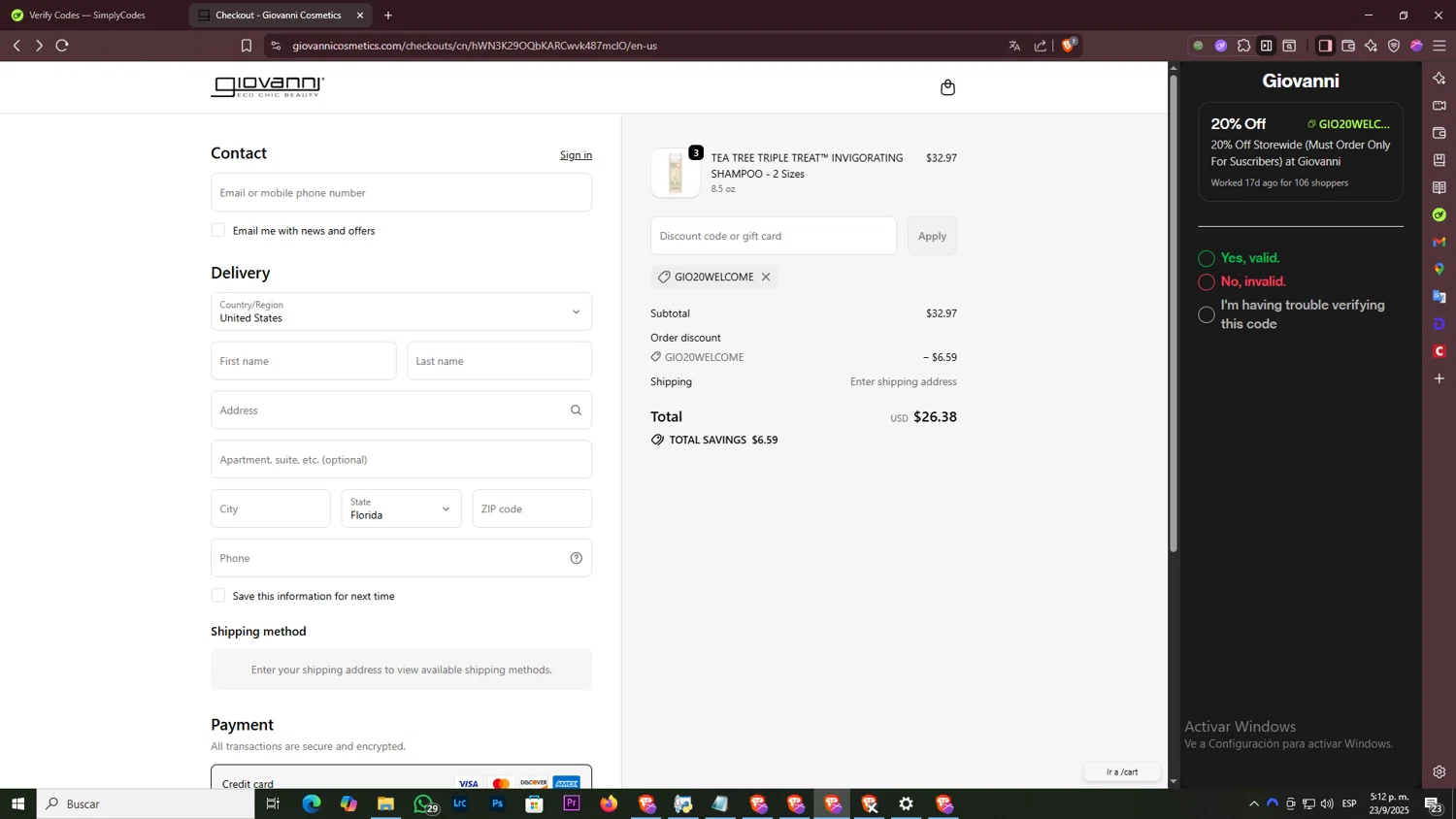Click the browser back arrow
The image size is (1456, 819).
(x=17, y=46)
